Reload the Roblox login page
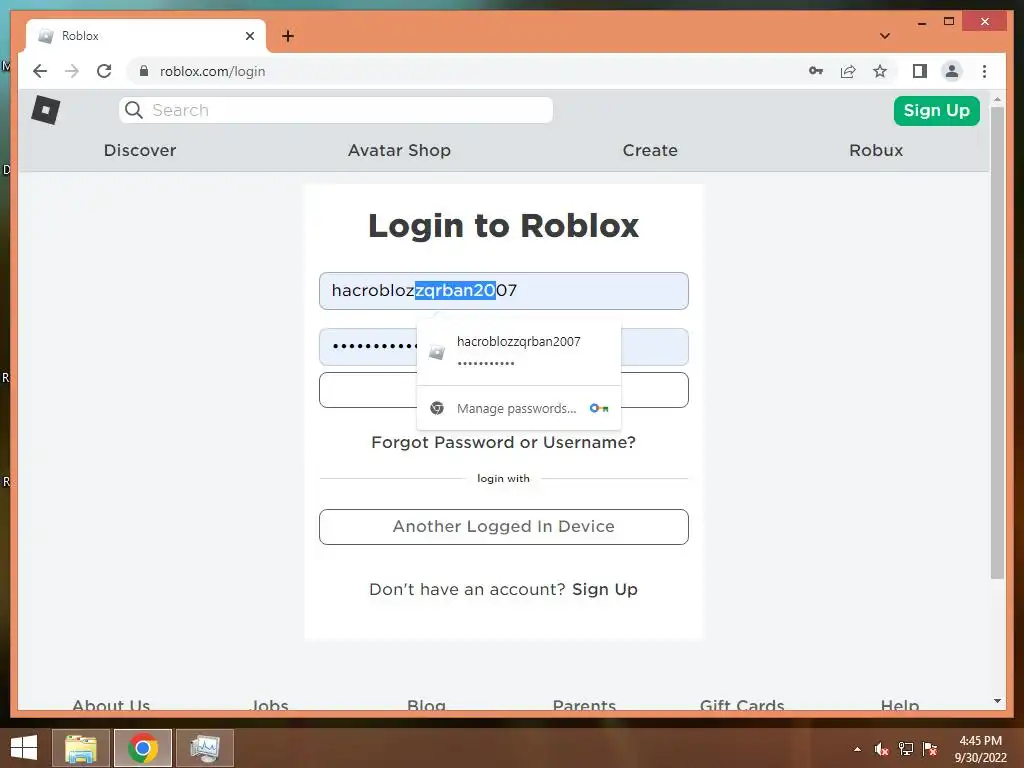 point(104,71)
